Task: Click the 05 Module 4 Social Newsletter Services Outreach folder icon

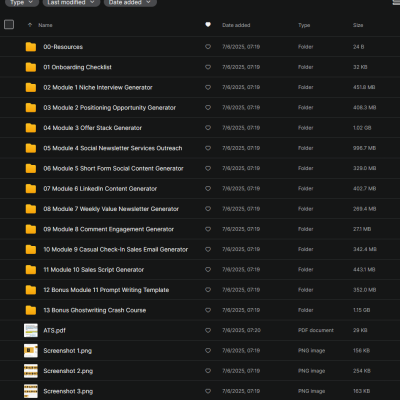Action: pos(31,148)
